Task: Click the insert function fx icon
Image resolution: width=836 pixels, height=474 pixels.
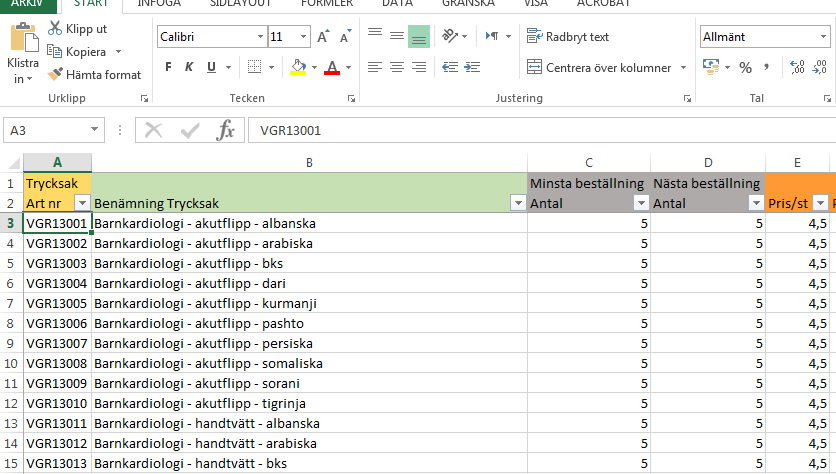Action: (x=226, y=130)
